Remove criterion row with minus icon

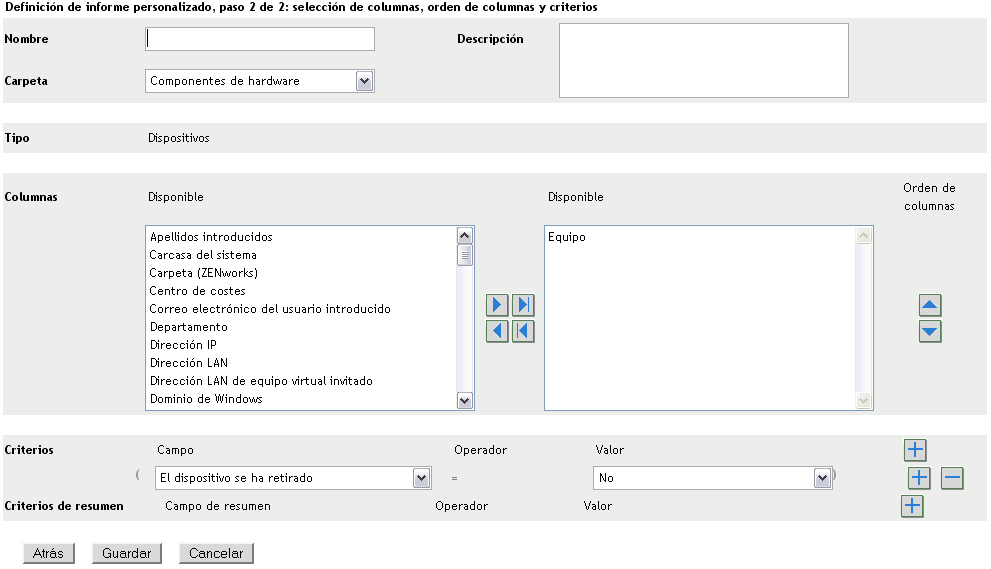pyautogui.click(x=952, y=478)
